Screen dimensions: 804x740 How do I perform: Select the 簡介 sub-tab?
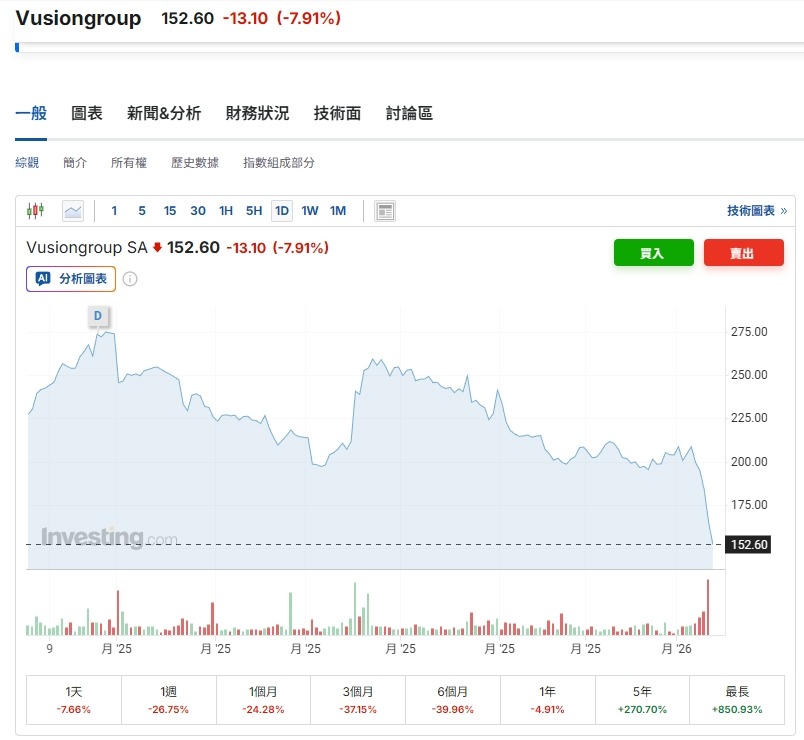(75, 163)
